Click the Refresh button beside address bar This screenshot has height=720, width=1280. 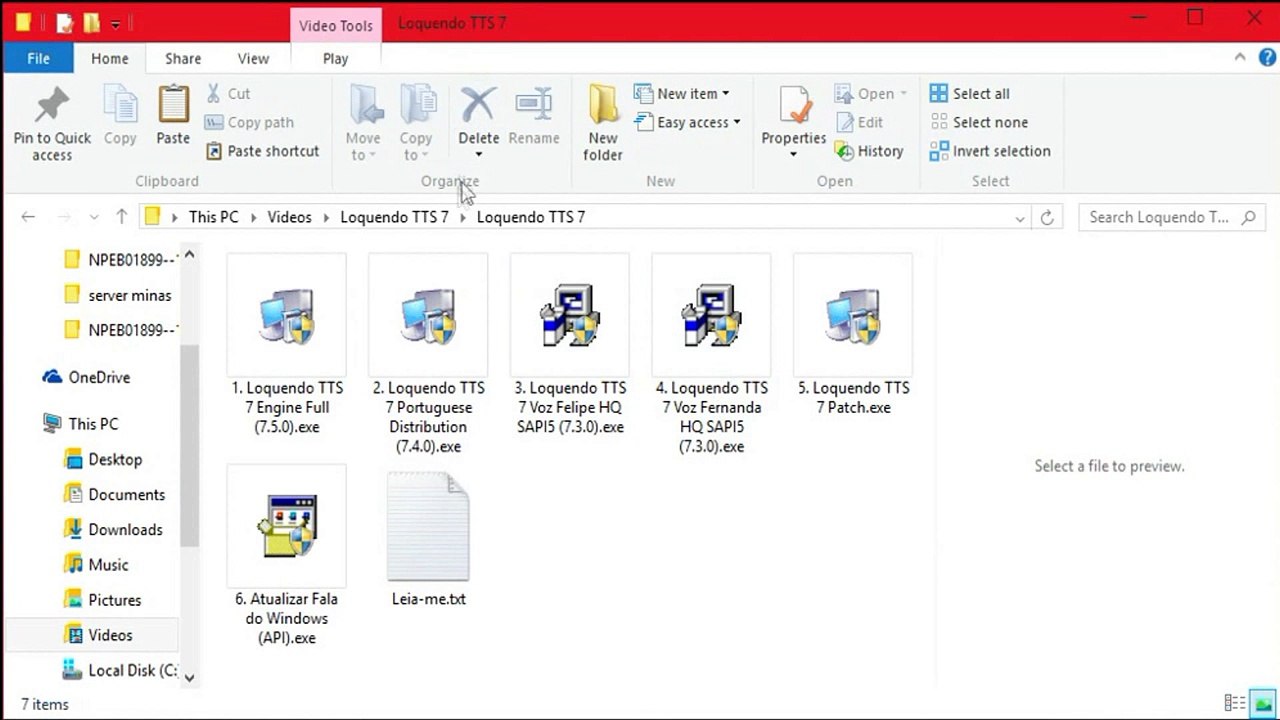1047,217
